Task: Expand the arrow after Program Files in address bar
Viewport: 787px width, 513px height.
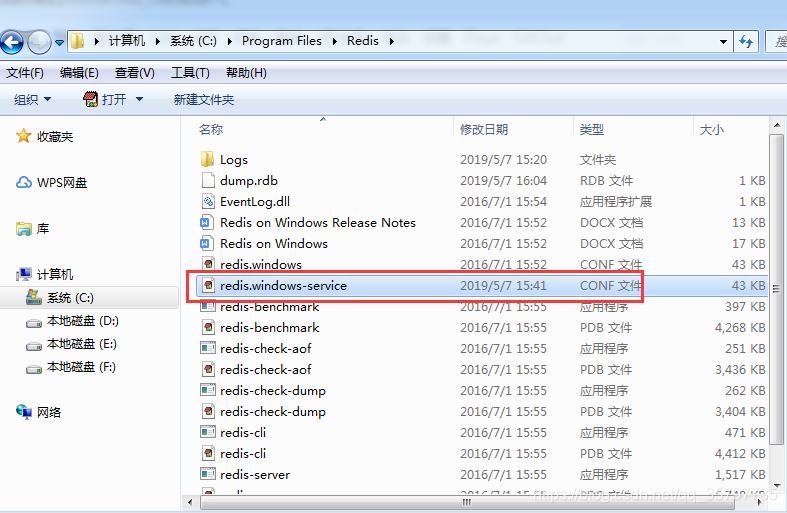Action: pyautogui.click(x=334, y=41)
